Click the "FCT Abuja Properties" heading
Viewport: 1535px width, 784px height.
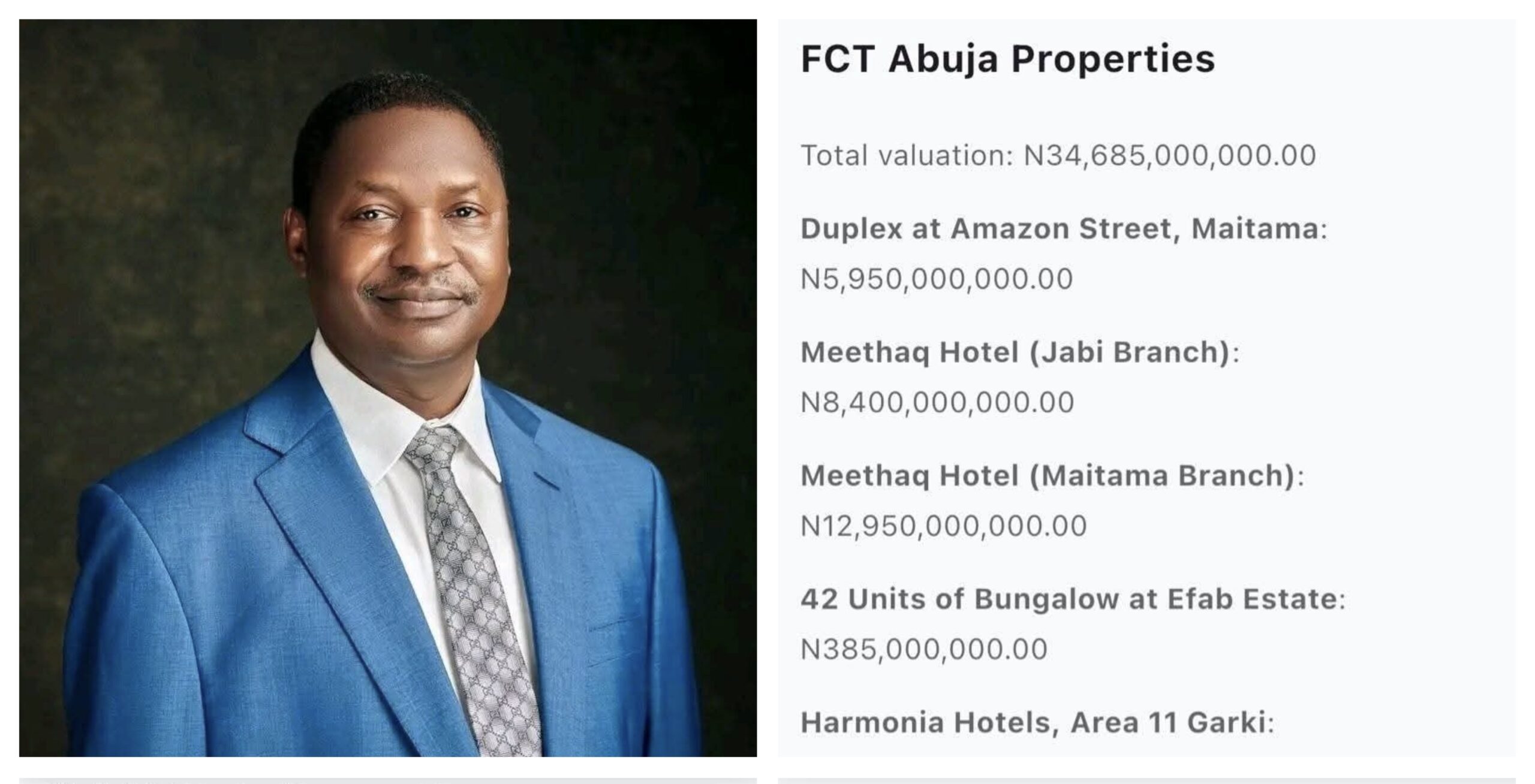point(1007,59)
